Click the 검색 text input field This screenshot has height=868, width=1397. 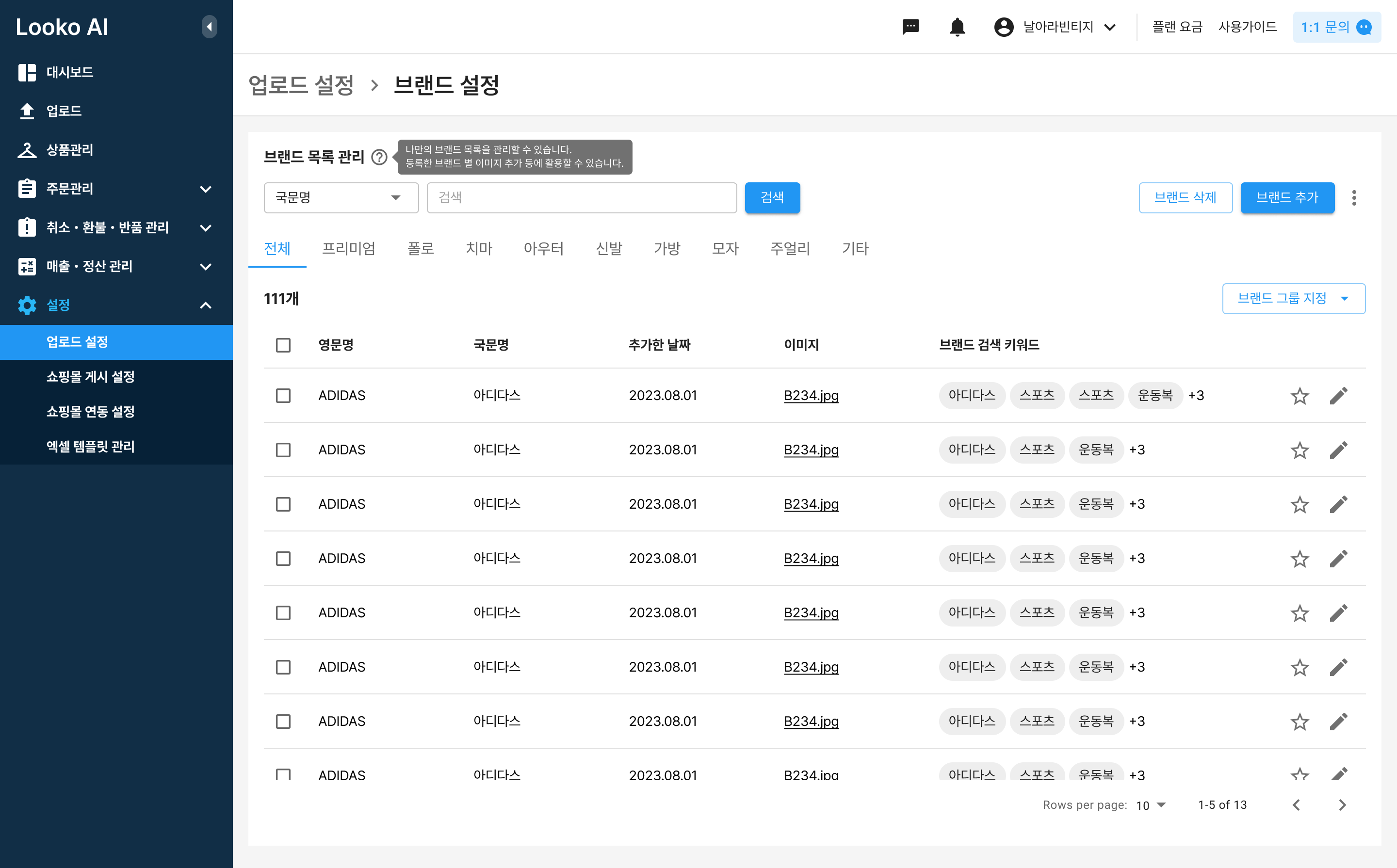[x=582, y=198]
